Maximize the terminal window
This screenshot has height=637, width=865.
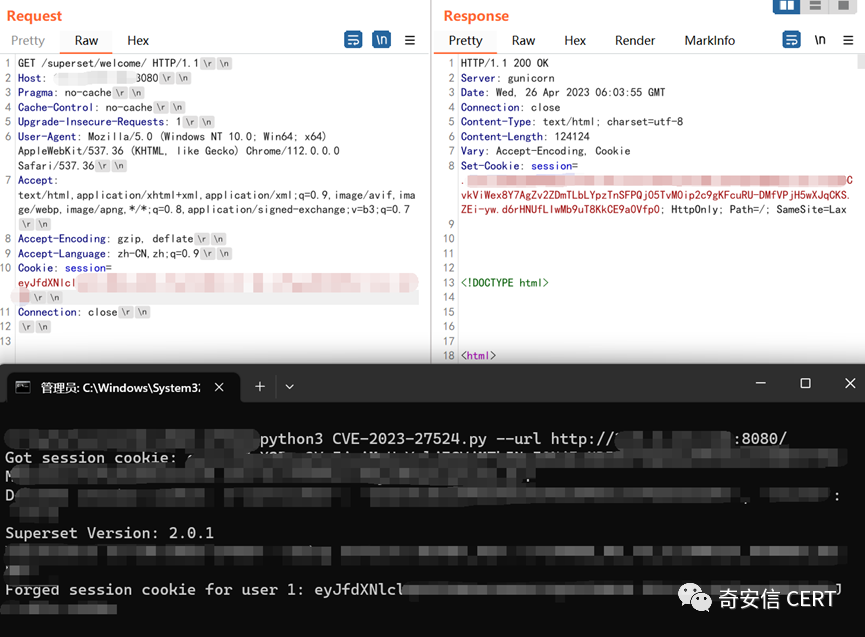tap(805, 383)
